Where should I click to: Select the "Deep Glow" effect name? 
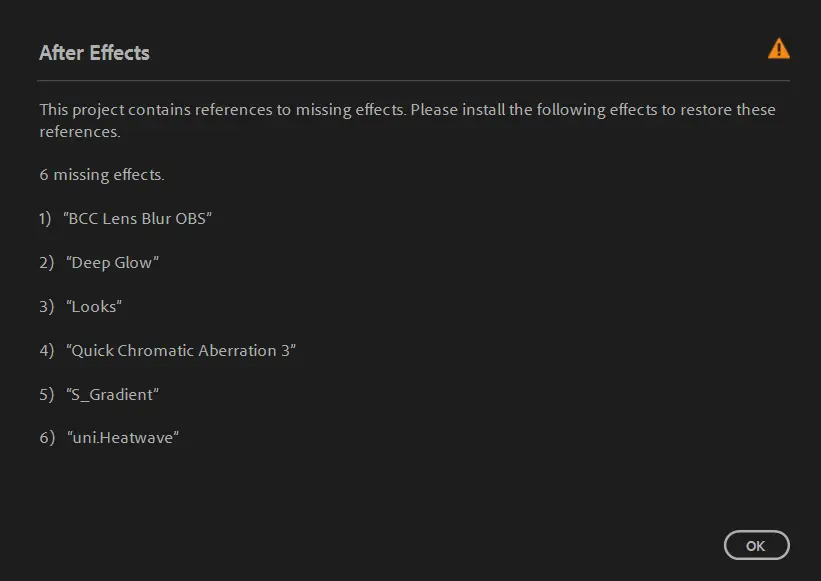click(x=112, y=263)
